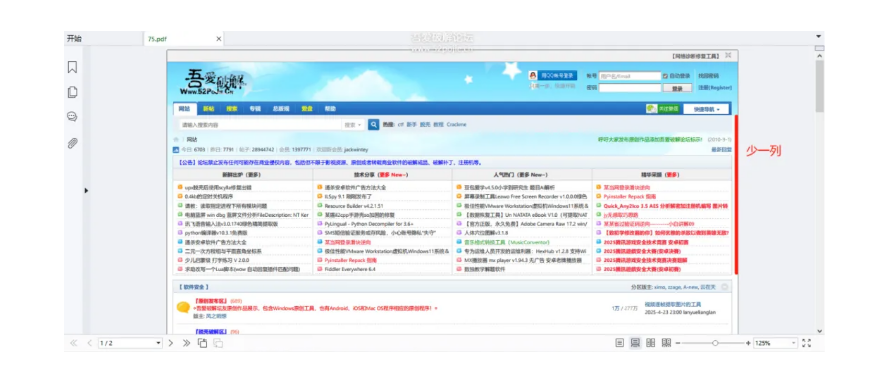Open the attachments paperclip icon
The height and width of the screenshot is (367, 871).
(x=72, y=143)
